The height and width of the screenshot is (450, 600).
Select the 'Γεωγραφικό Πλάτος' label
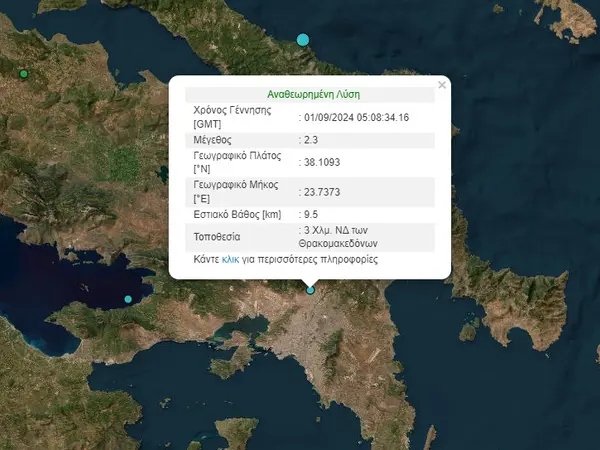(240, 158)
